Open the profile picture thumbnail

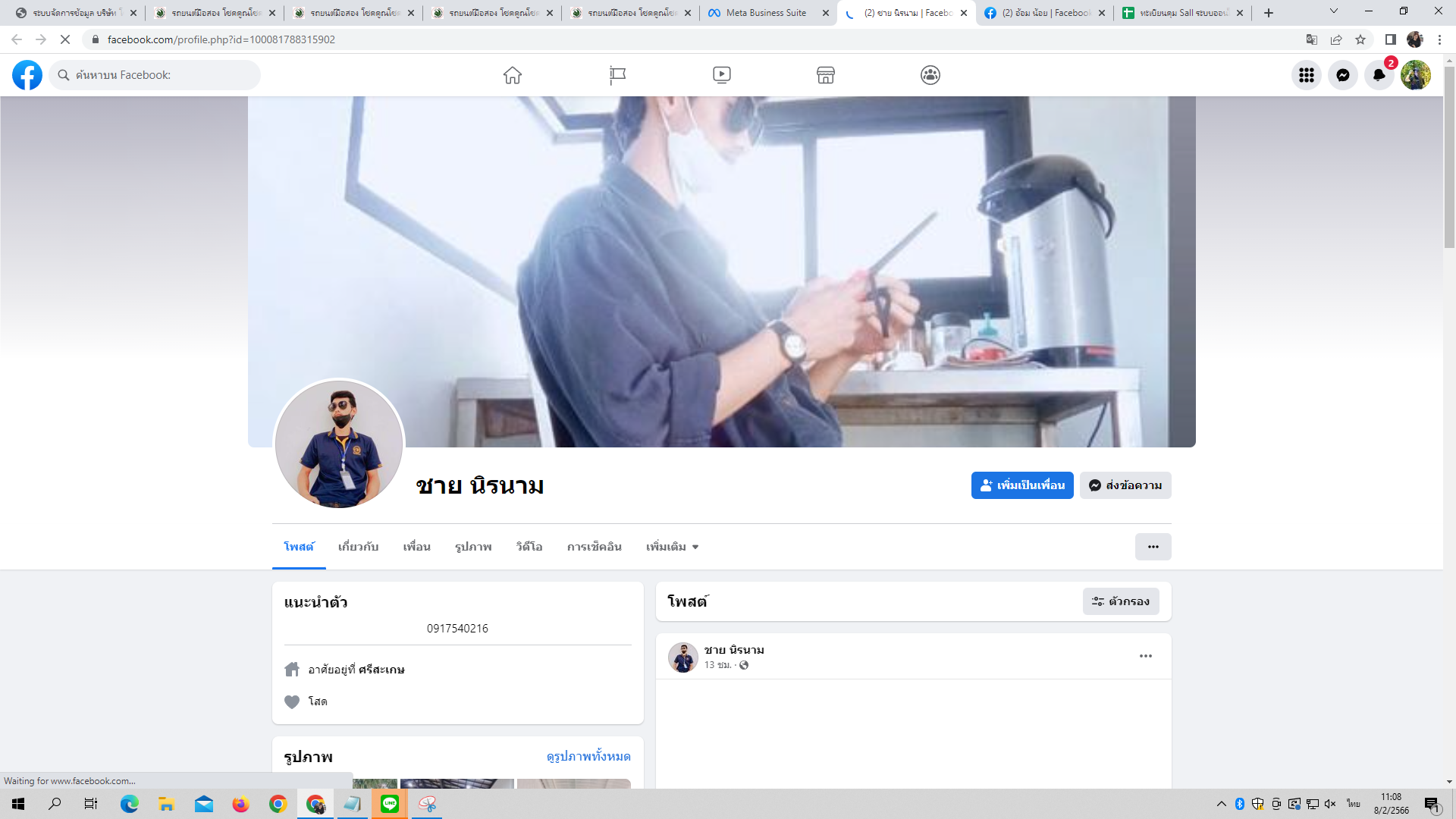339,444
